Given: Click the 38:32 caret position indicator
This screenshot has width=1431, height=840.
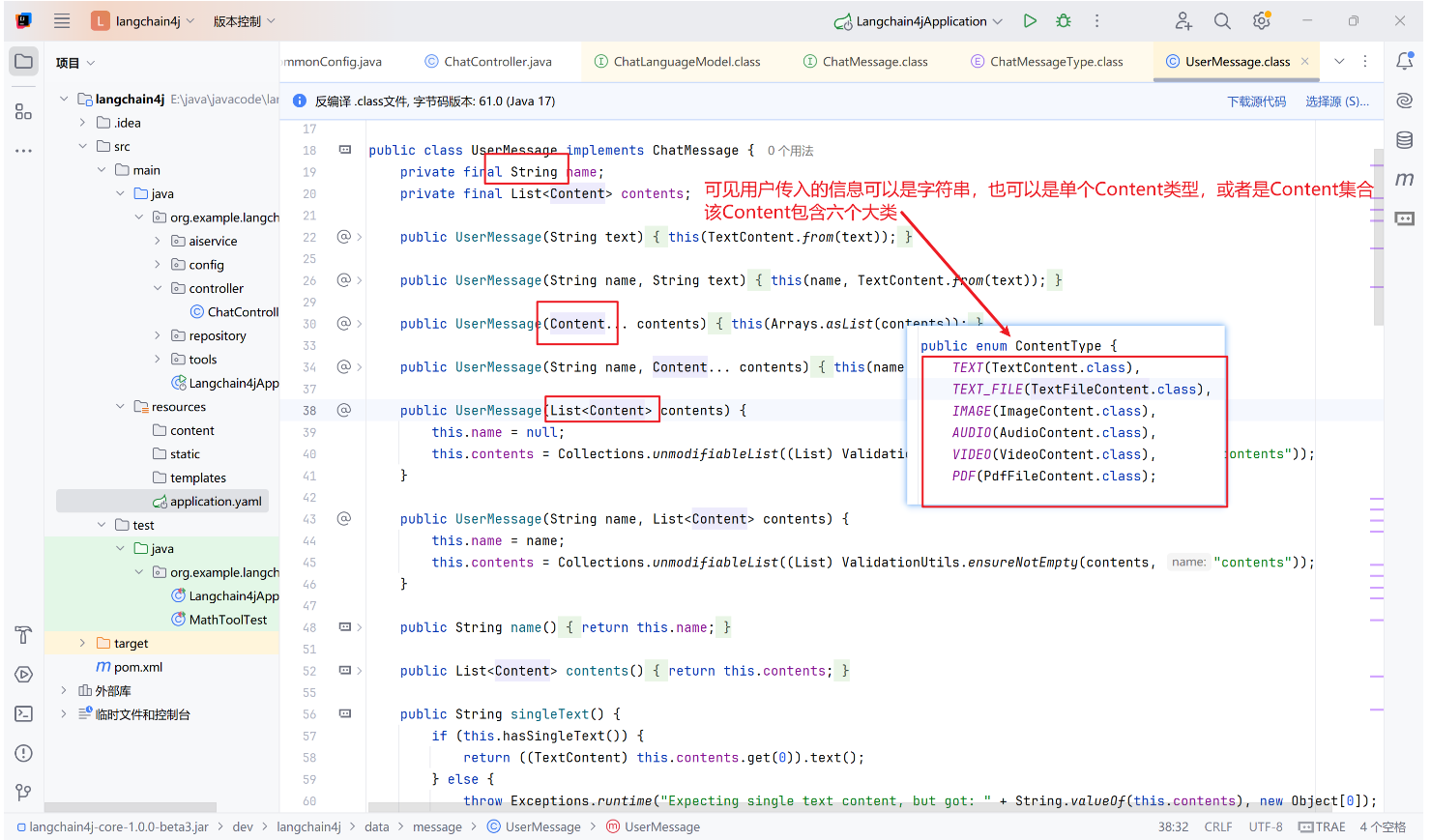Looking at the screenshot, I should click(x=1173, y=826).
